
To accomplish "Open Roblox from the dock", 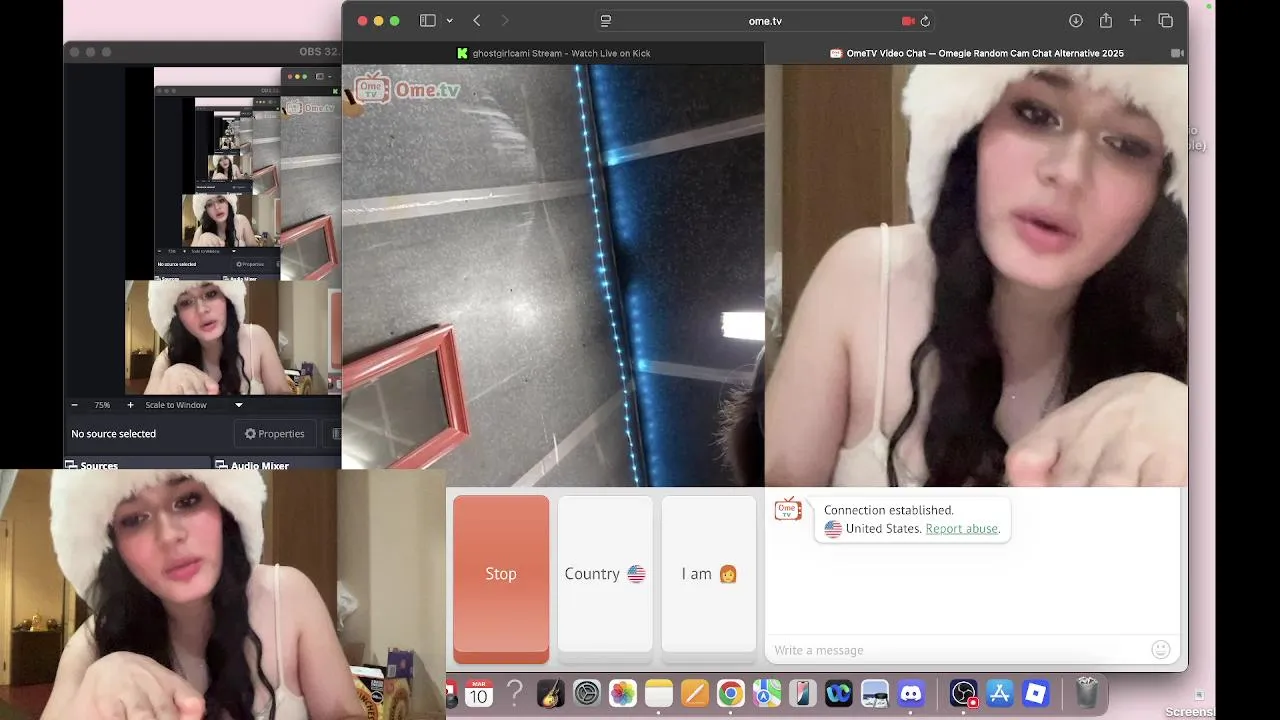I will (1036, 692).
